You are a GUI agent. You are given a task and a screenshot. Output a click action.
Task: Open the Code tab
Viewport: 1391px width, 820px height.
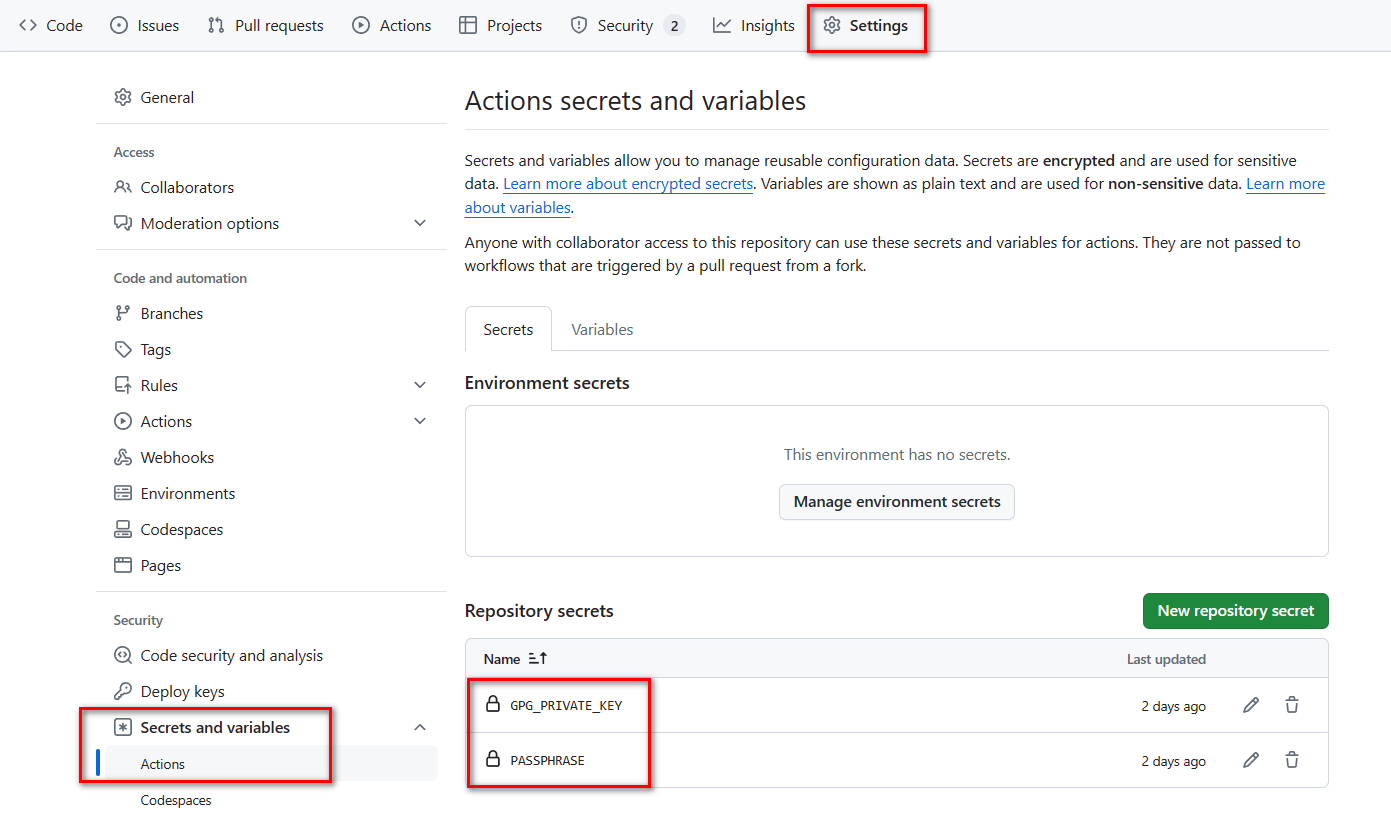[x=50, y=26]
